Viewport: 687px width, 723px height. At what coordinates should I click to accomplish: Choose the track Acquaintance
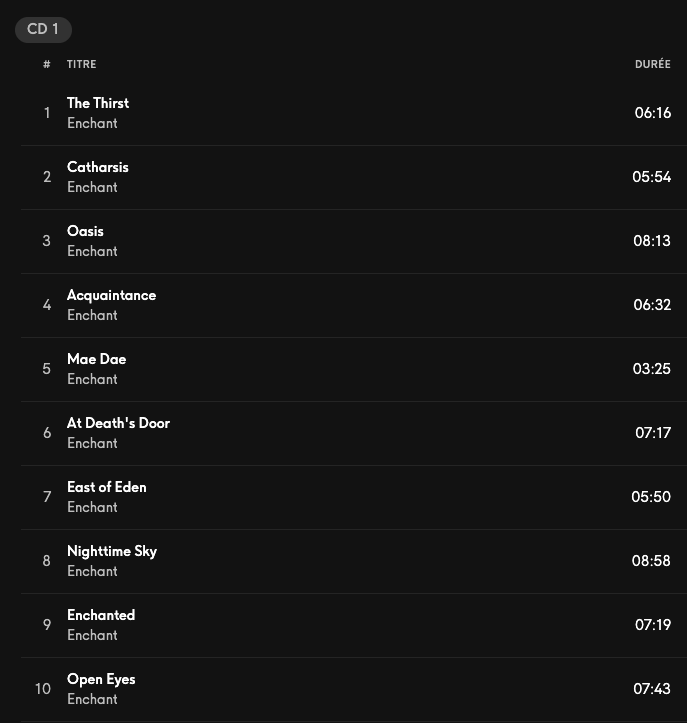point(111,295)
